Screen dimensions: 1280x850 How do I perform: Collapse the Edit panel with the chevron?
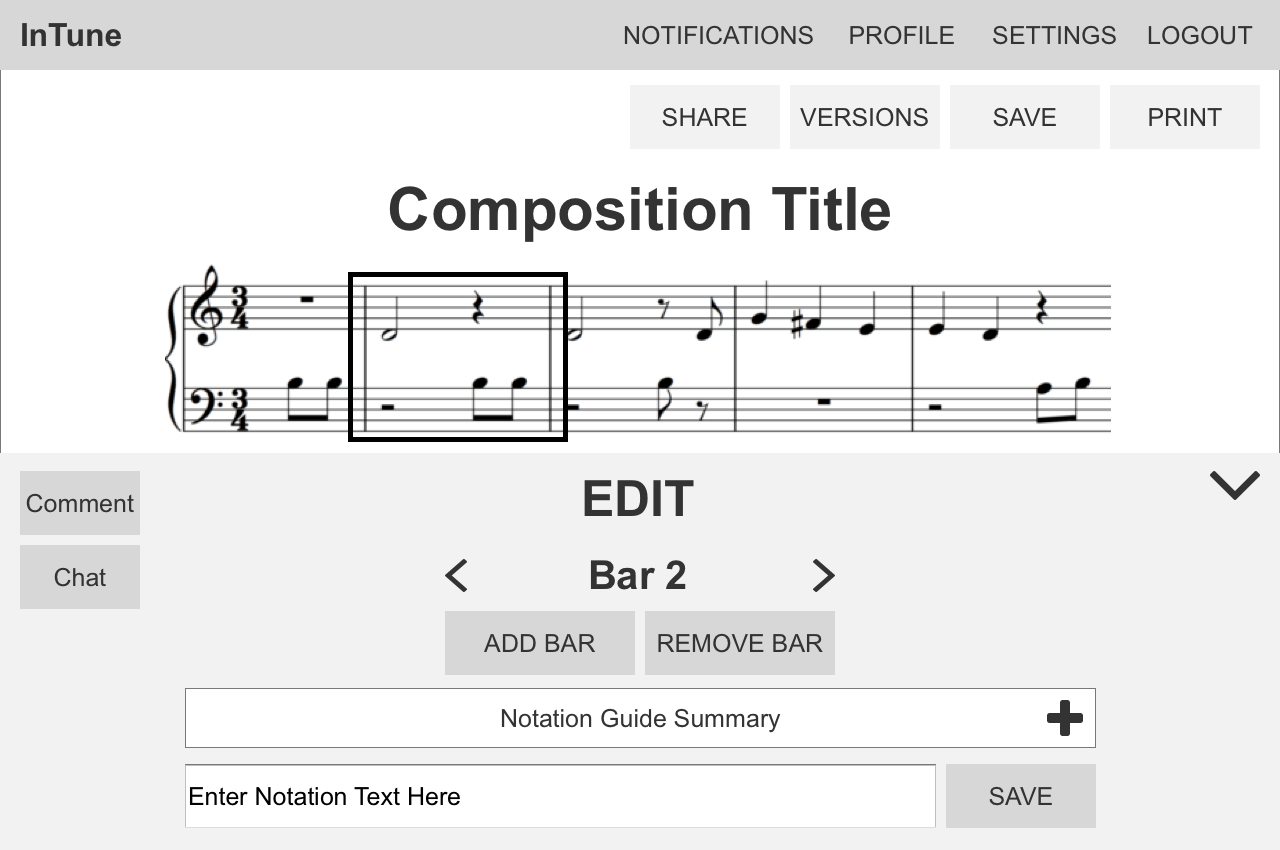point(1234,484)
